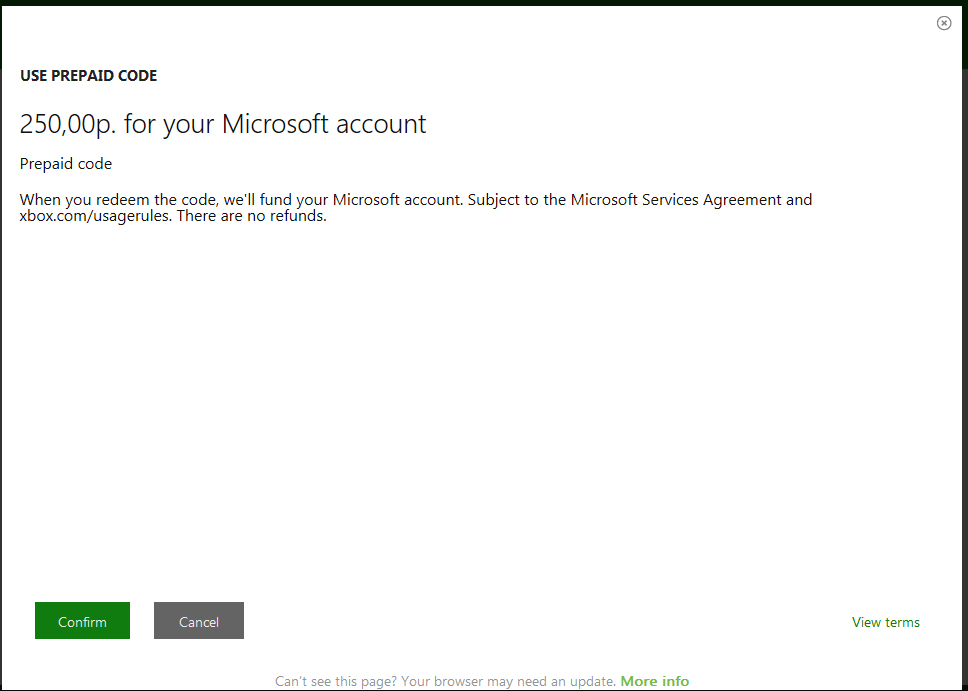Open the View terms link
This screenshot has height=691, width=968.
885,622
